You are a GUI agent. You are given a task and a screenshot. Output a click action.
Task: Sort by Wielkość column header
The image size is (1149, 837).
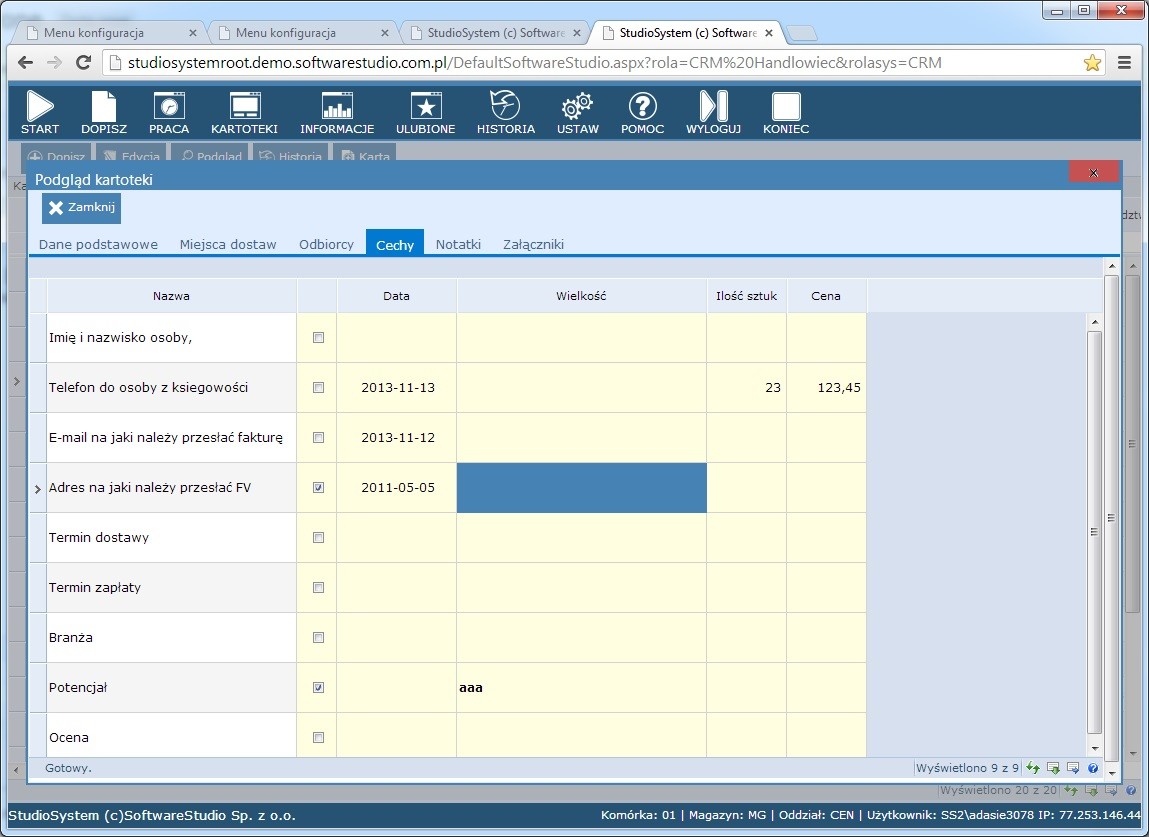click(581, 296)
